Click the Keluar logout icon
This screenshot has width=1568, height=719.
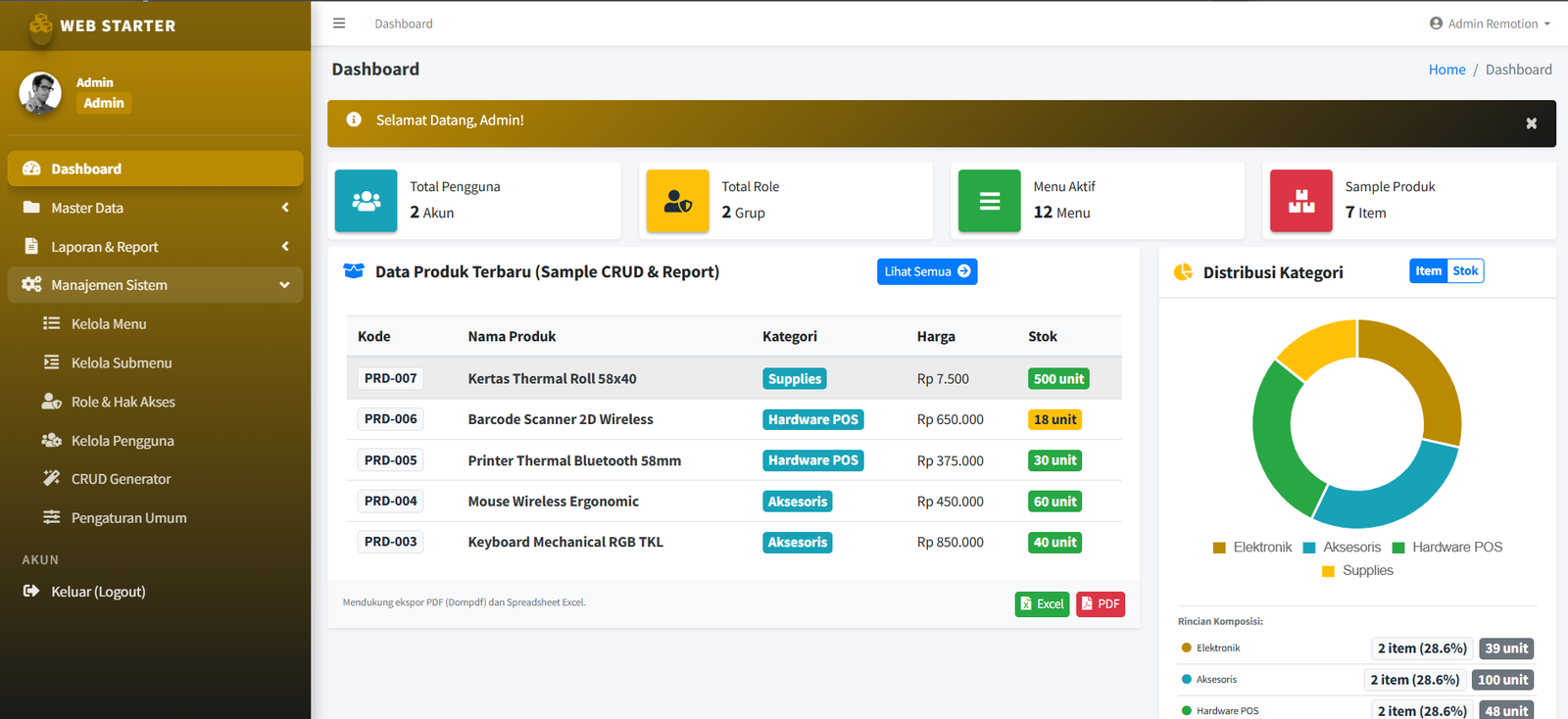31,591
